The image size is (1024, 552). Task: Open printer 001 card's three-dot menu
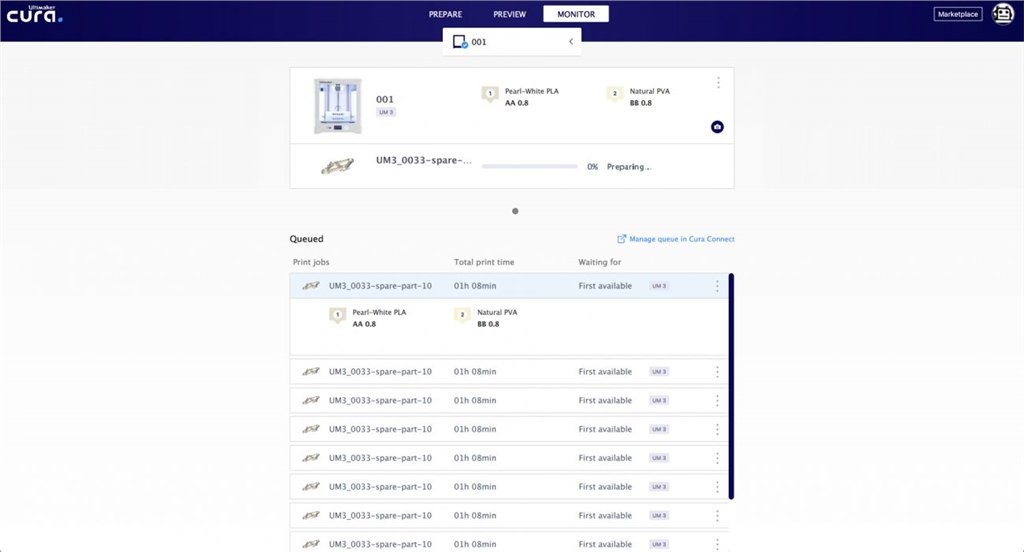718,83
